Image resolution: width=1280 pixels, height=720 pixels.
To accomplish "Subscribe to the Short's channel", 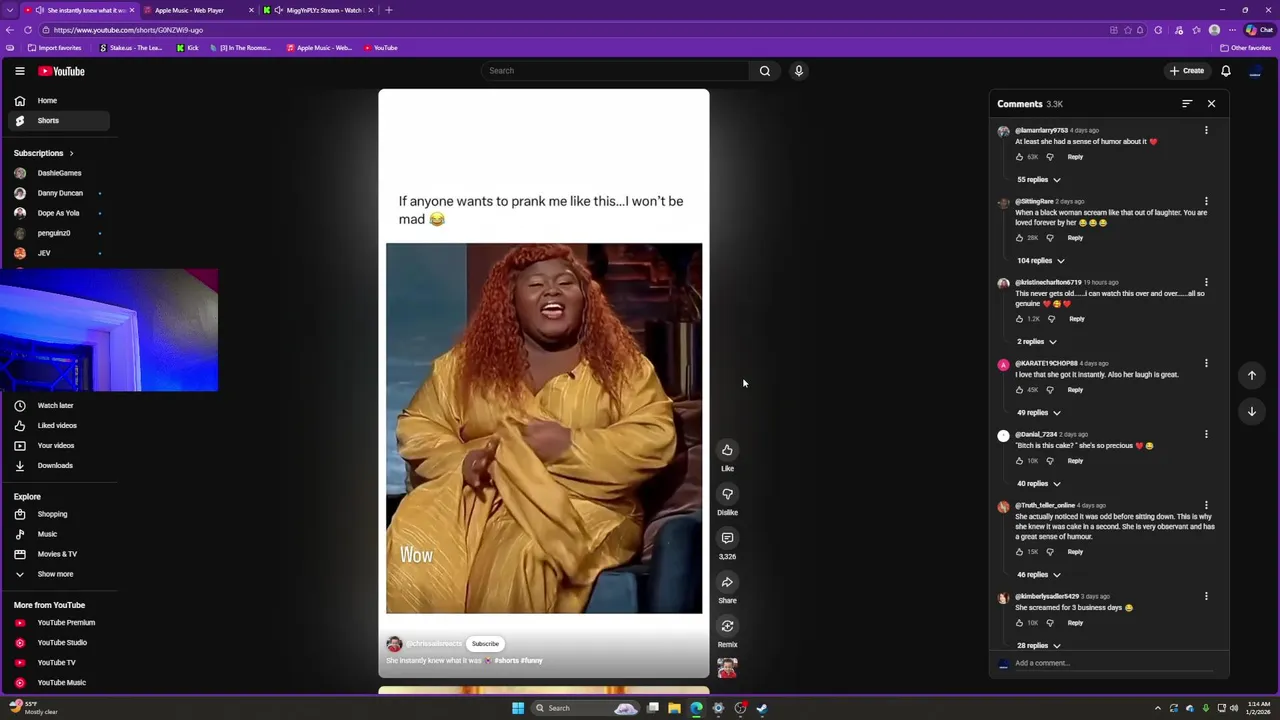I will tap(485, 644).
